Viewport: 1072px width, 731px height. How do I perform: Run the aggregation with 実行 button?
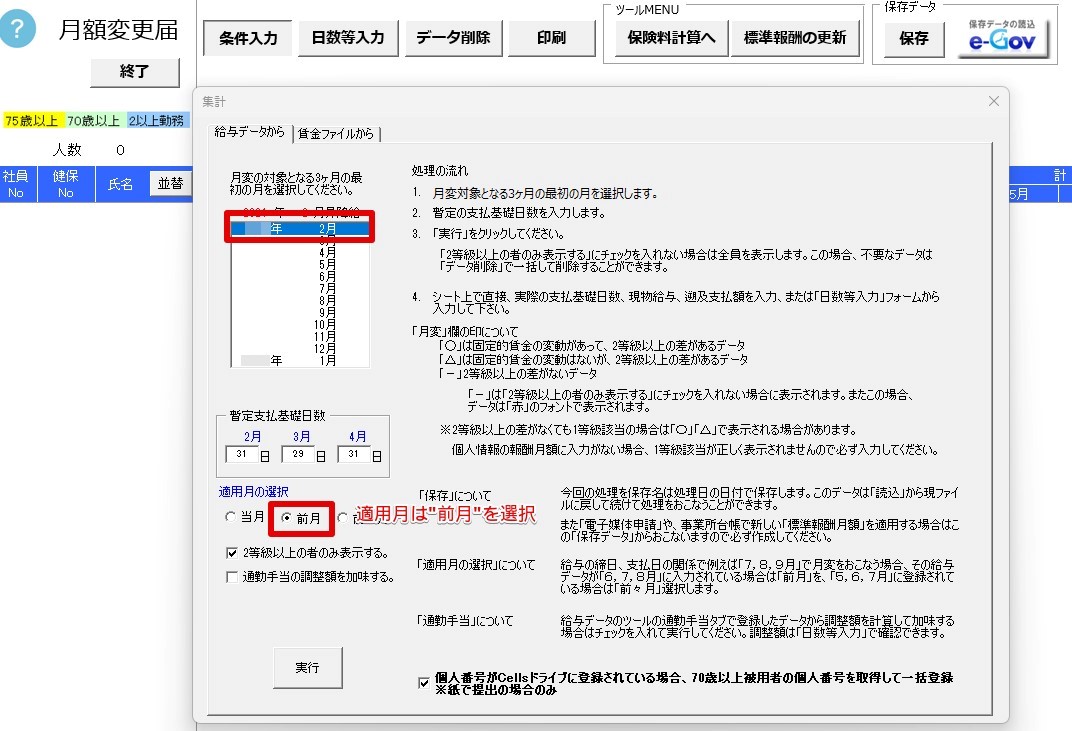308,667
